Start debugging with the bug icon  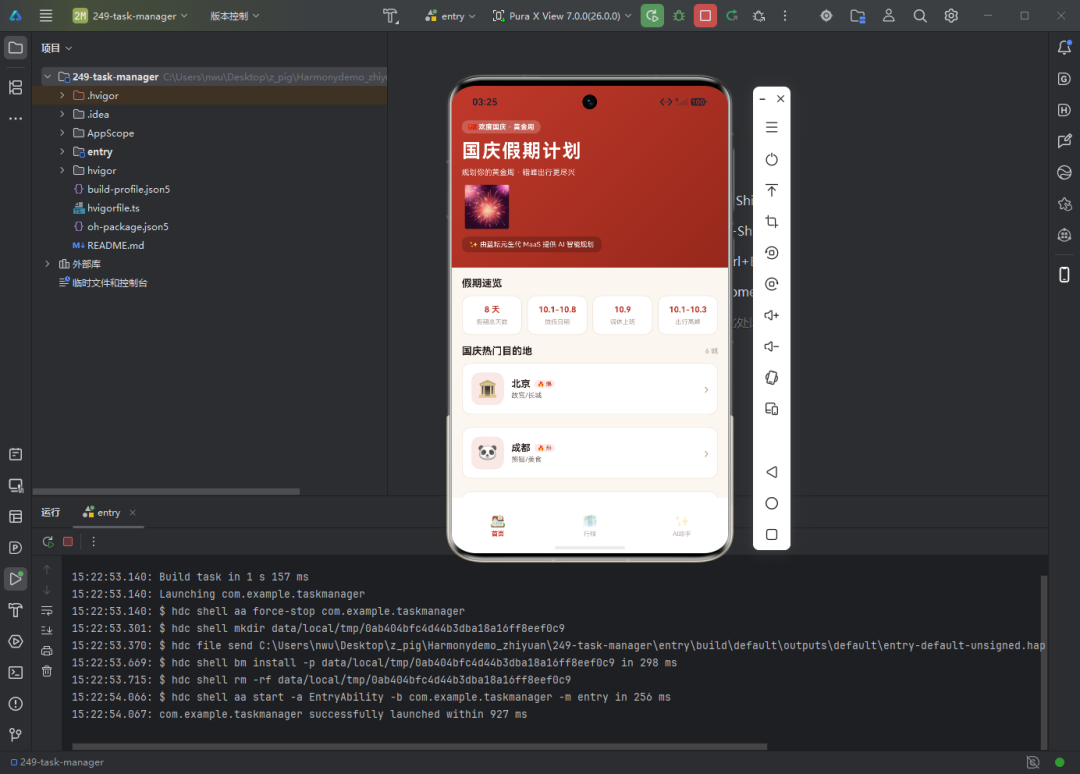point(678,16)
